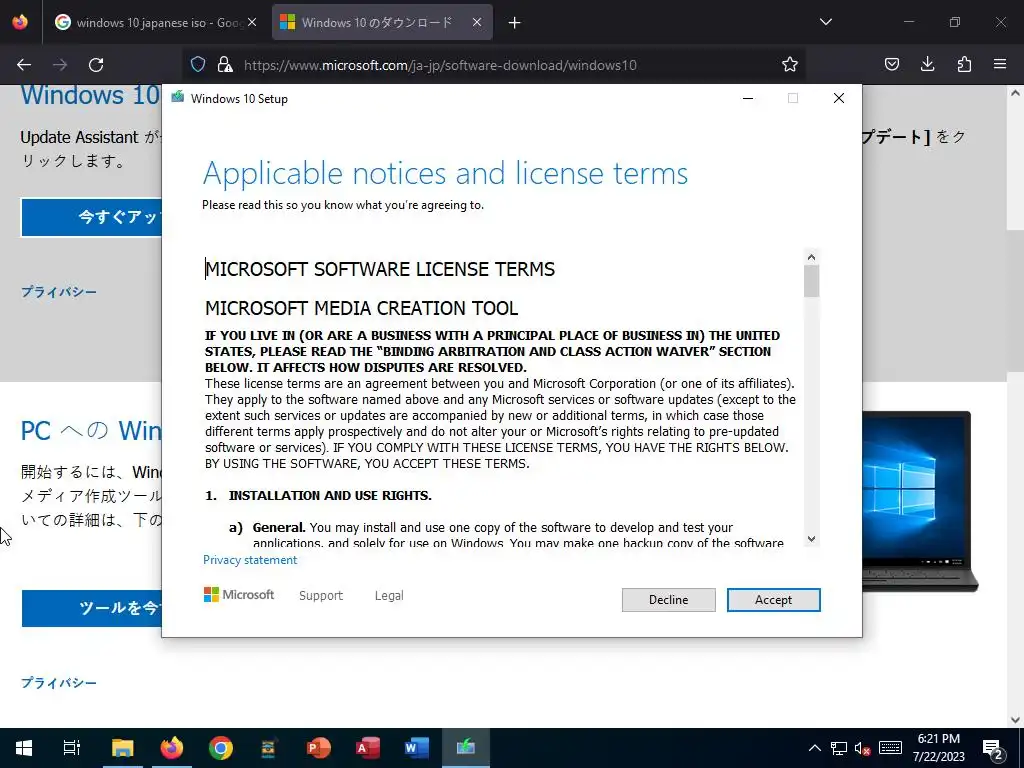Open File Explorer from the taskbar
The image size is (1024, 768).
(x=122, y=748)
